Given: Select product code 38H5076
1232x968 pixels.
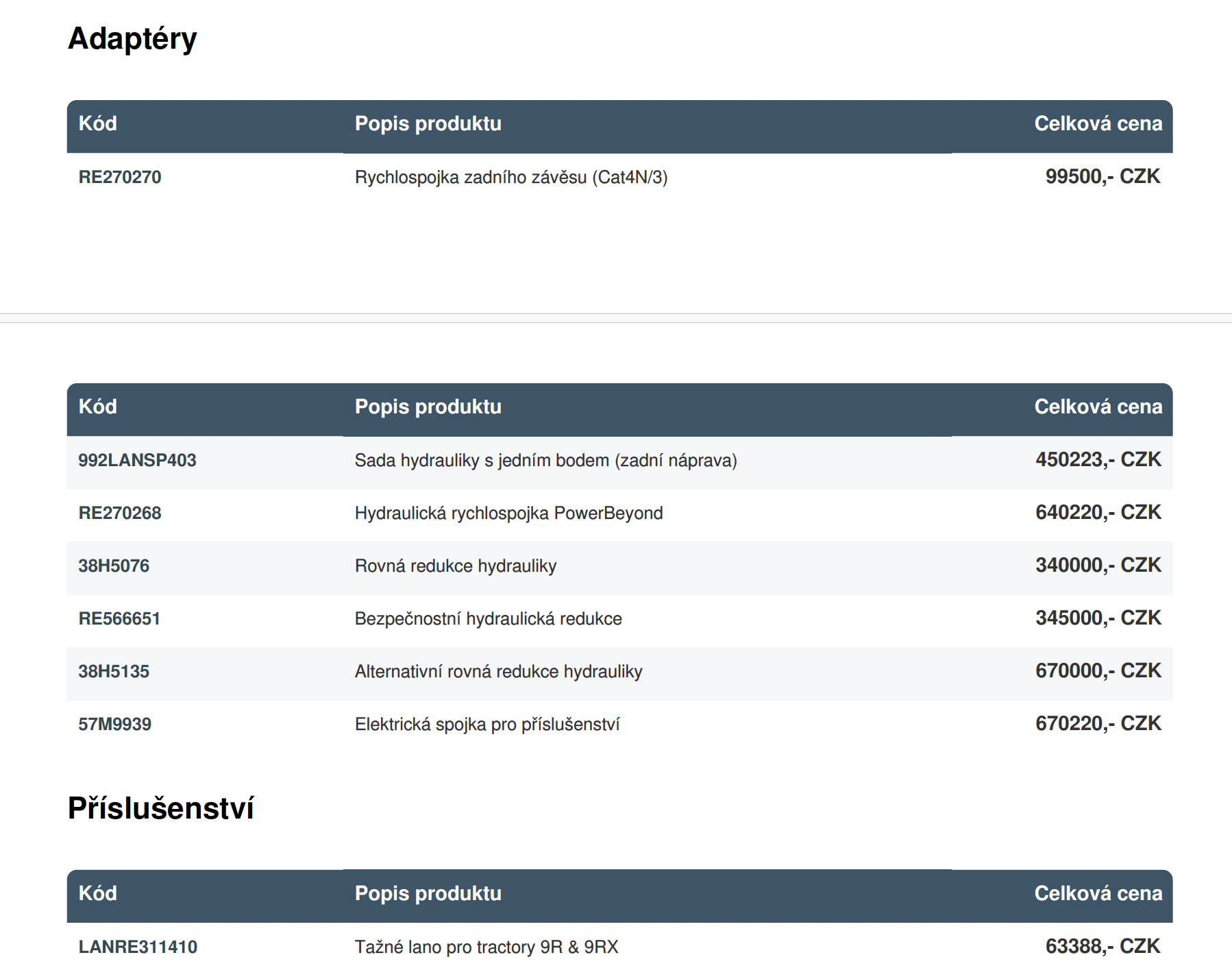Looking at the screenshot, I should pyautogui.click(x=114, y=566).
